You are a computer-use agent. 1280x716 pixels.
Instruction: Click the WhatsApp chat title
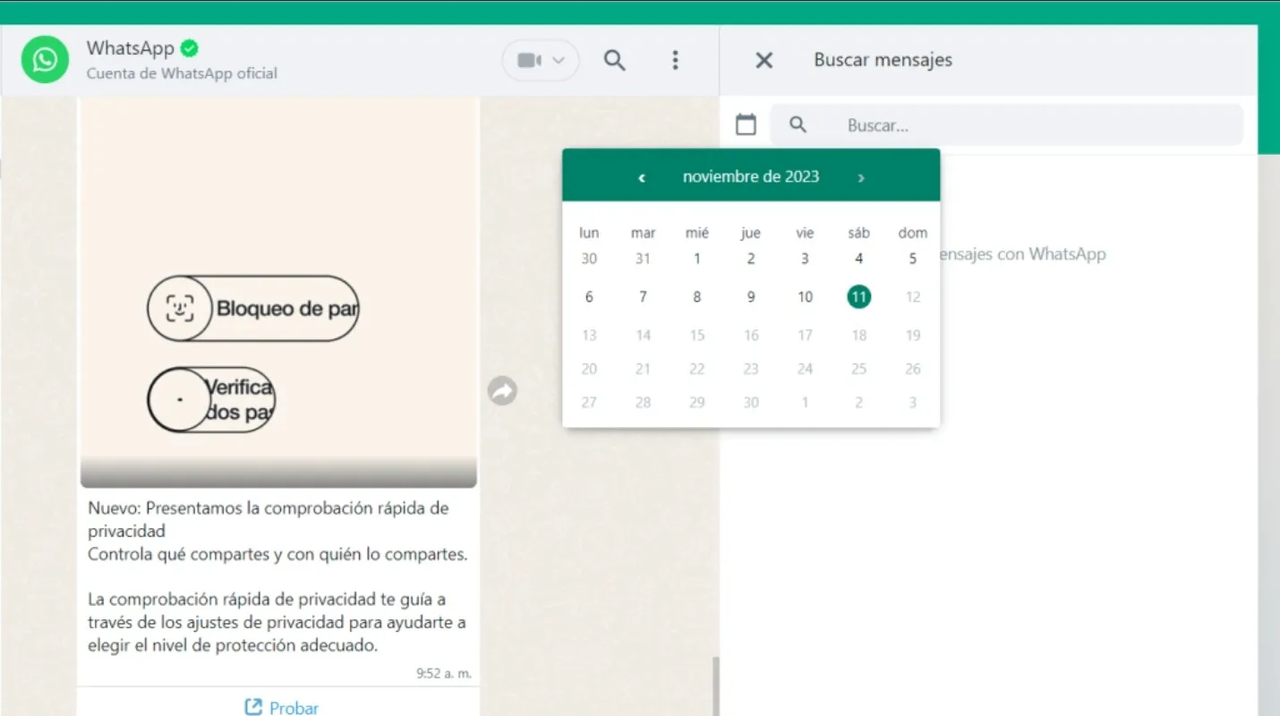coord(130,48)
